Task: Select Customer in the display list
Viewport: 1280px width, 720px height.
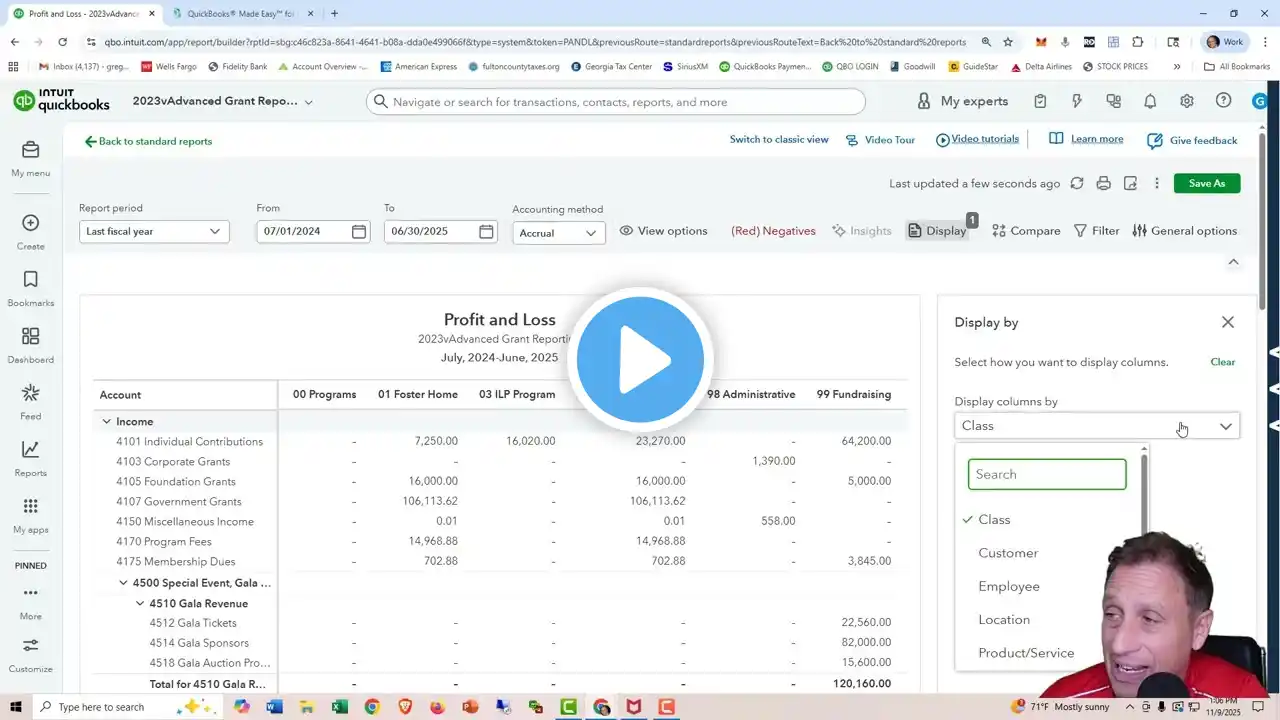Action: [x=1008, y=553]
